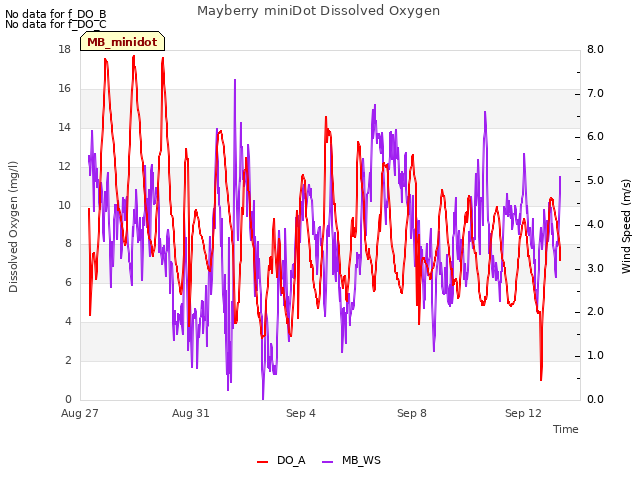
Task: Click the 5.0 tick on wind speed axis
Action: pyautogui.click(x=596, y=180)
